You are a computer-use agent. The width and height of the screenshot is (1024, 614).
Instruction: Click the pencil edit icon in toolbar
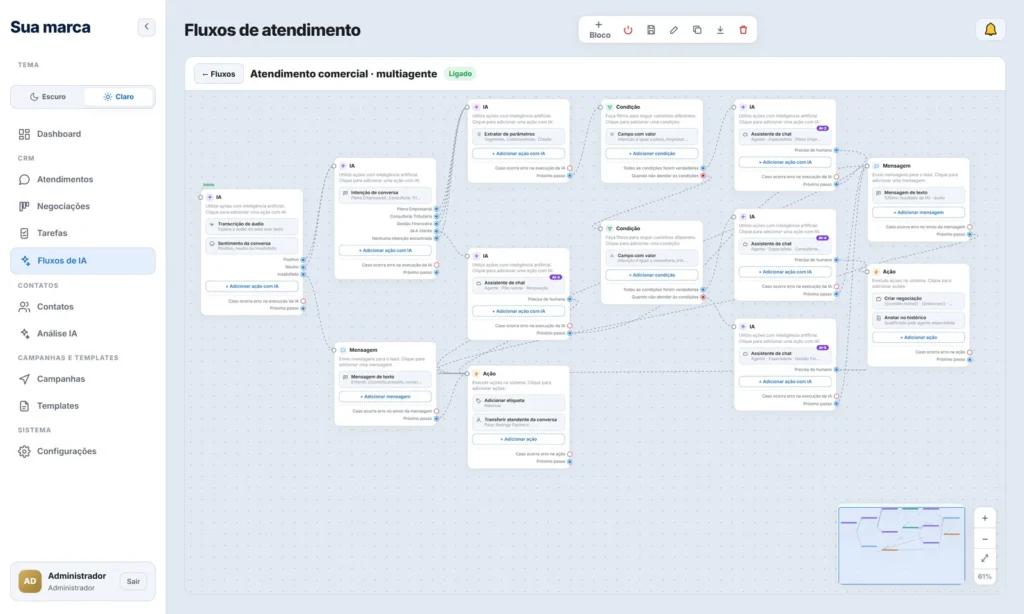674,30
